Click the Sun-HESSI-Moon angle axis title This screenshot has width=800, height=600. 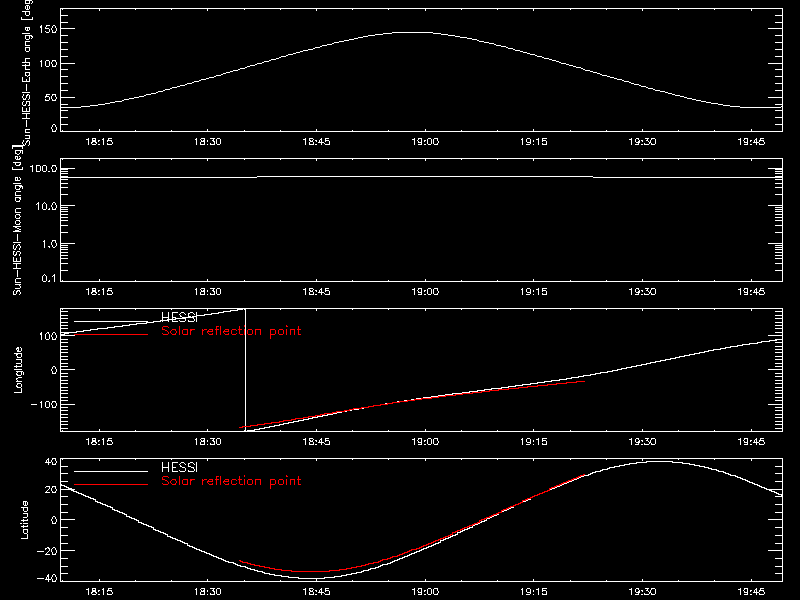click(17, 220)
